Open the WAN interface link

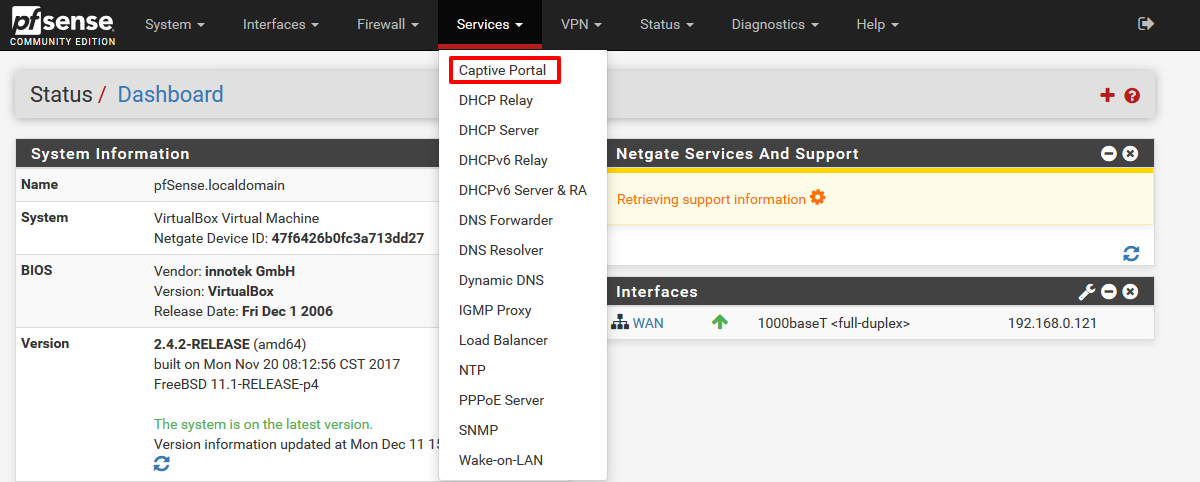(647, 323)
